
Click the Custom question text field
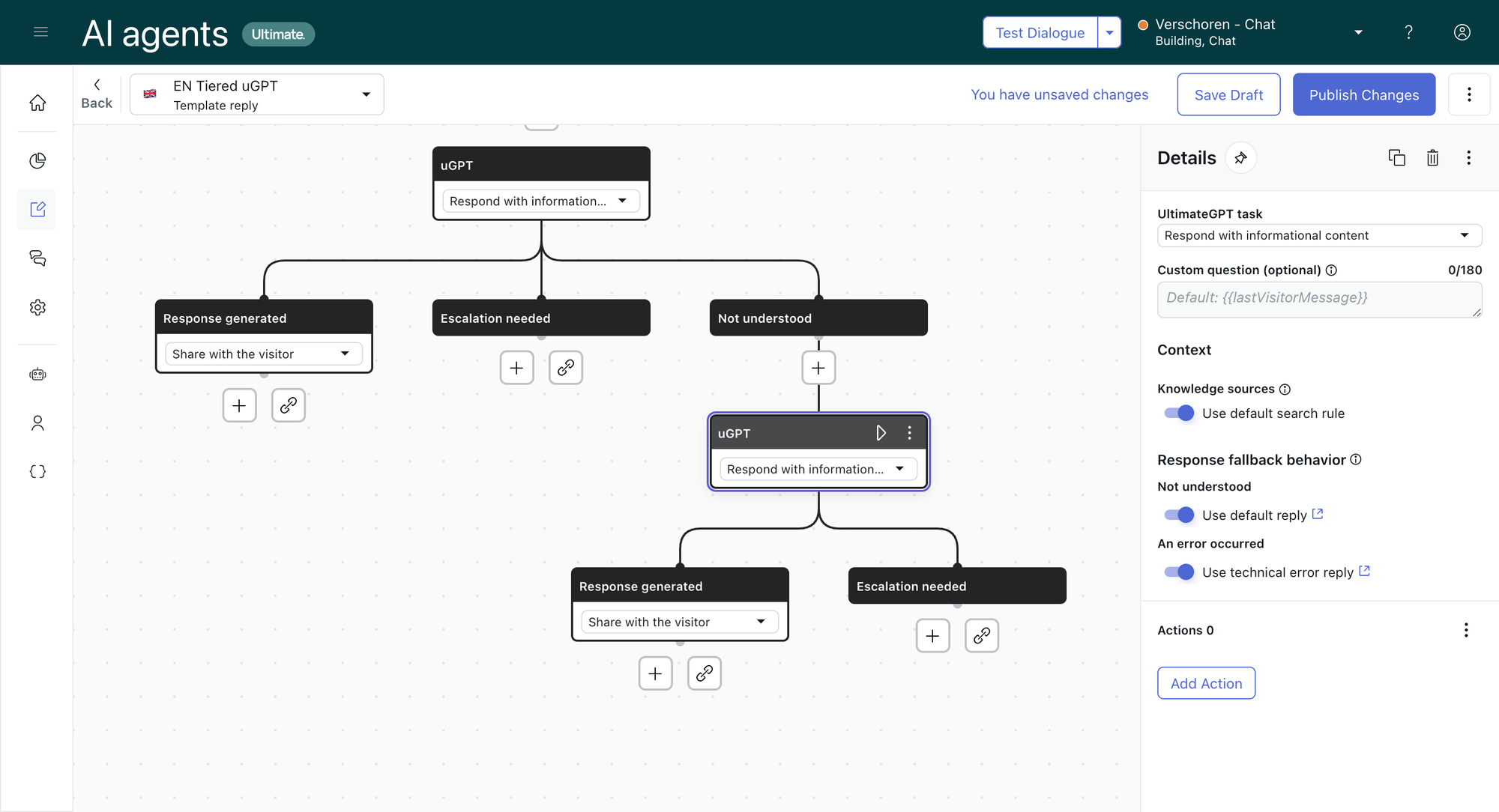pyautogui.click(x=1319, y=299)
